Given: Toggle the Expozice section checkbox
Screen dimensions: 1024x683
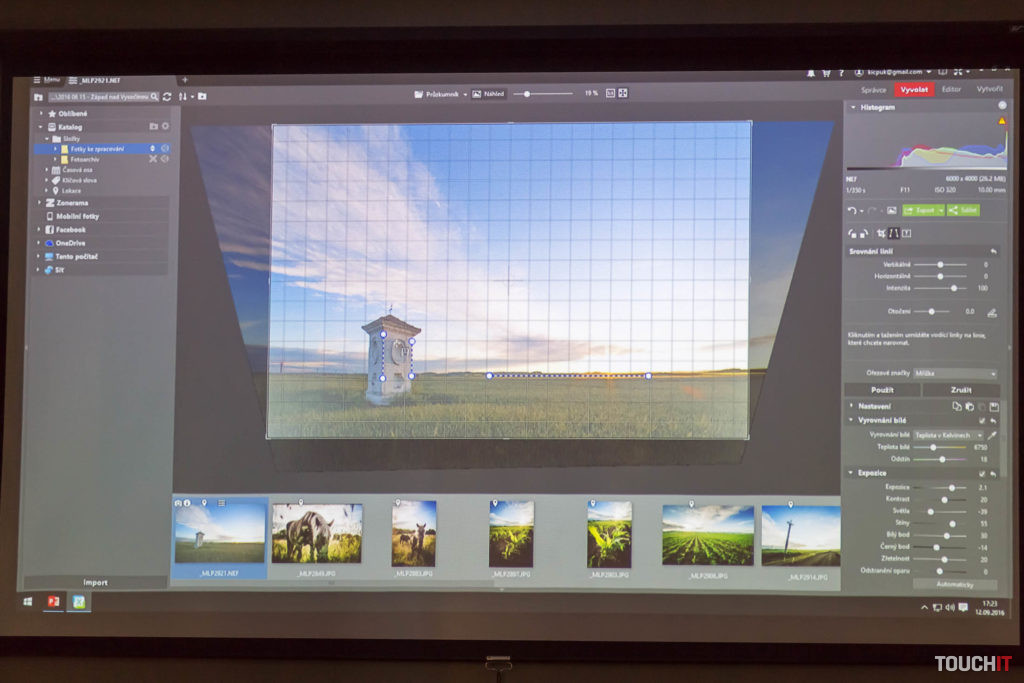Looking at the screenshot, I should [x=981, y=473].
